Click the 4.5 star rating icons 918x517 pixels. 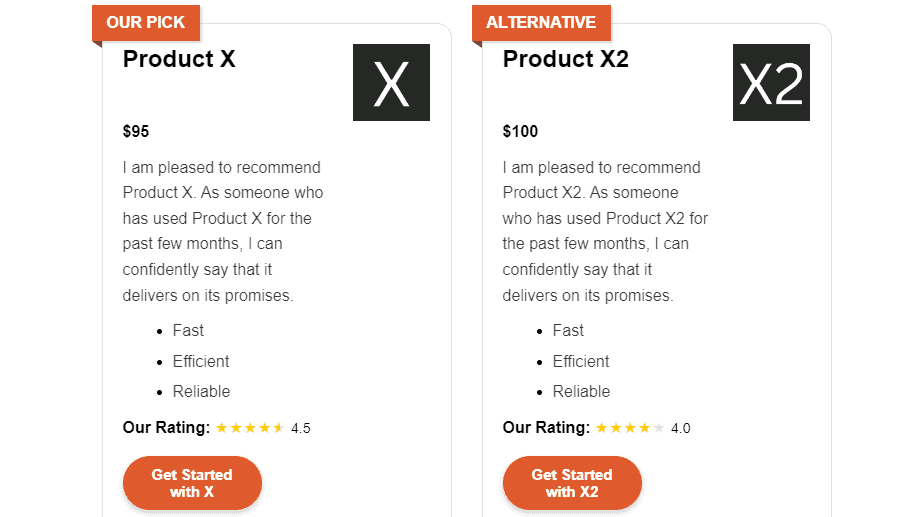[250, 428]
